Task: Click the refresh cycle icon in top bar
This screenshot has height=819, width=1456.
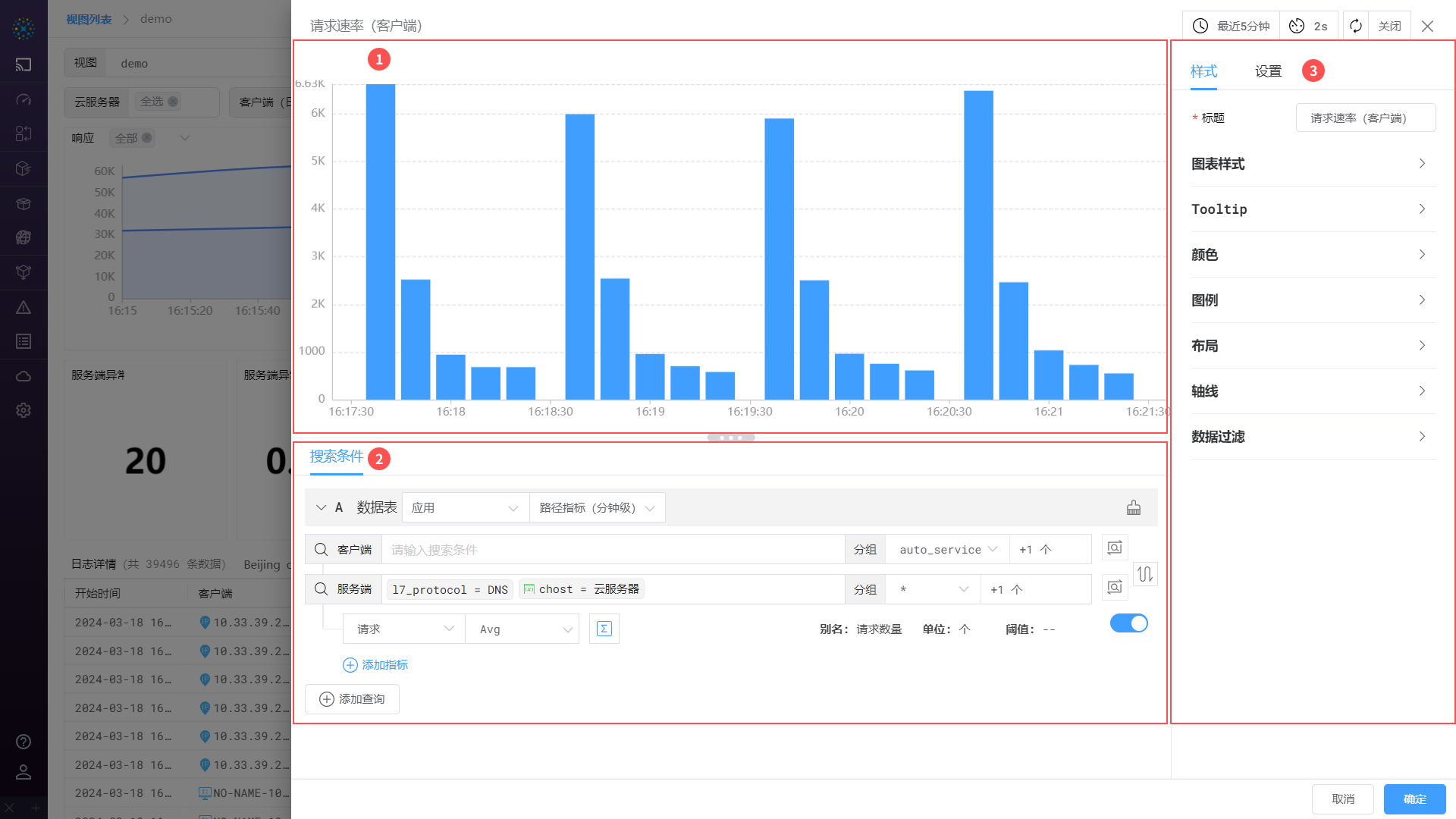Action: tap(1355, 26)
